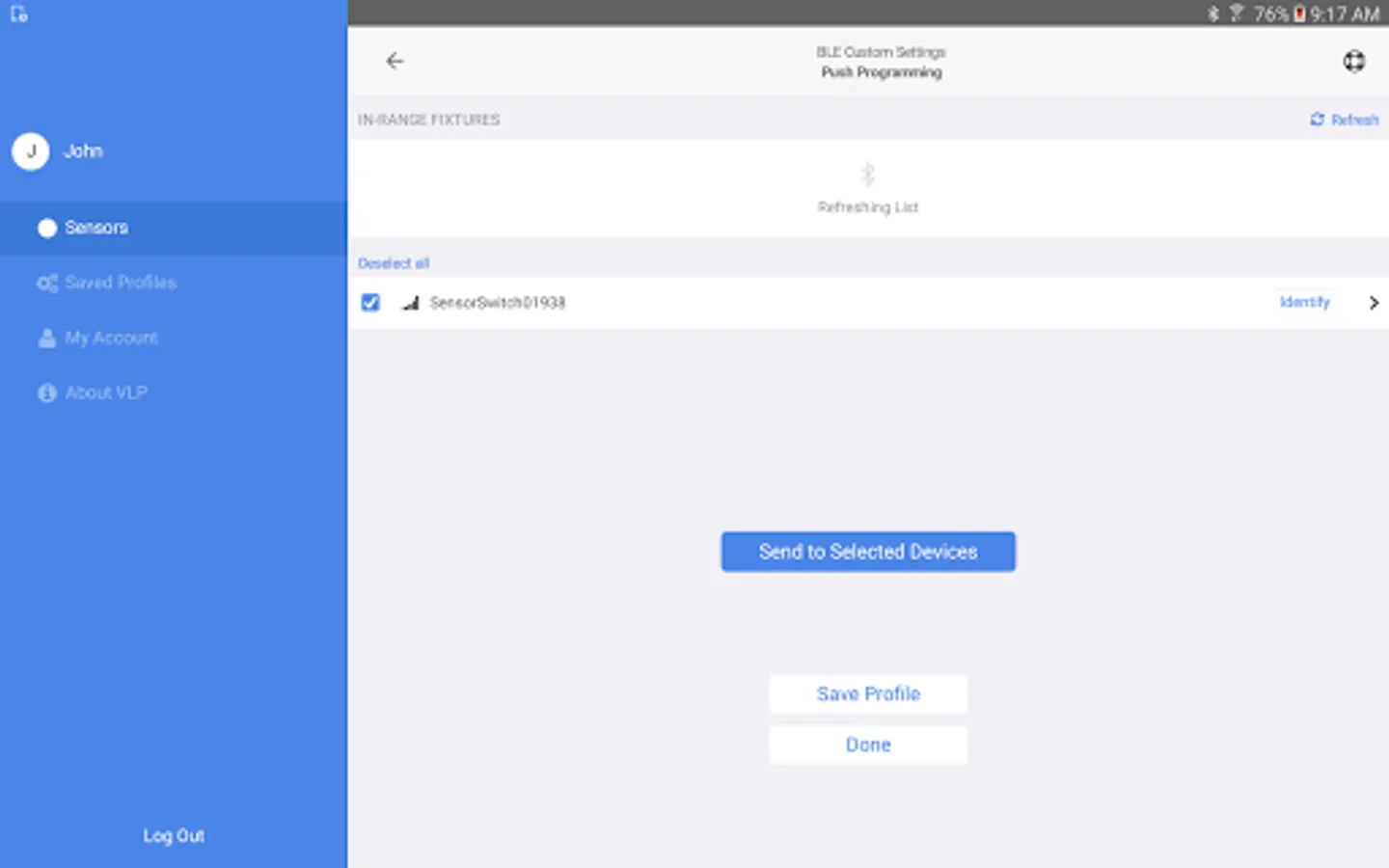Go to My Account
The height and width of the screenshot is (868, 1389).
(x=174, y=338)
